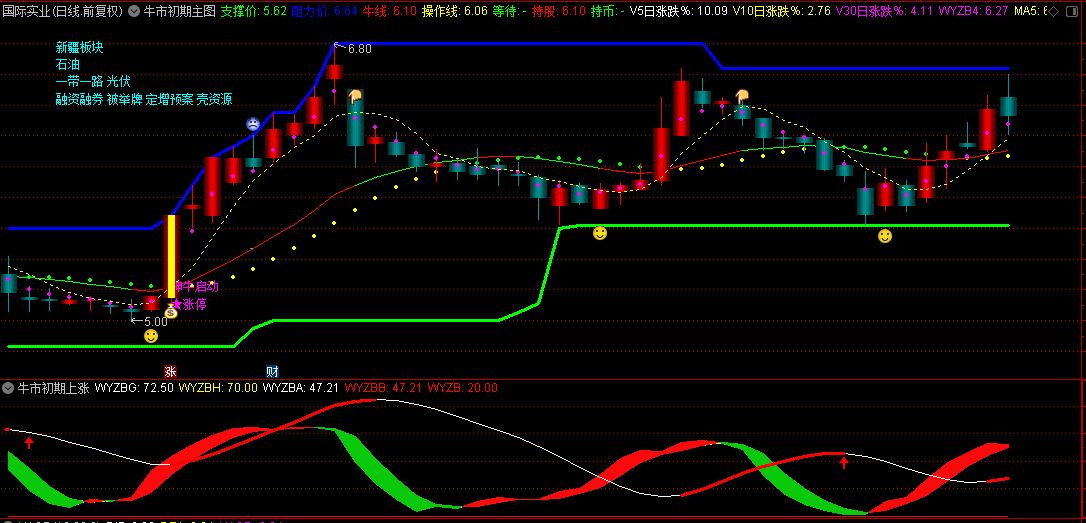Click the V5日涨跌%: 10.09 value
The height and width of the screenshot is (523, 1086).
coord(679,11)
